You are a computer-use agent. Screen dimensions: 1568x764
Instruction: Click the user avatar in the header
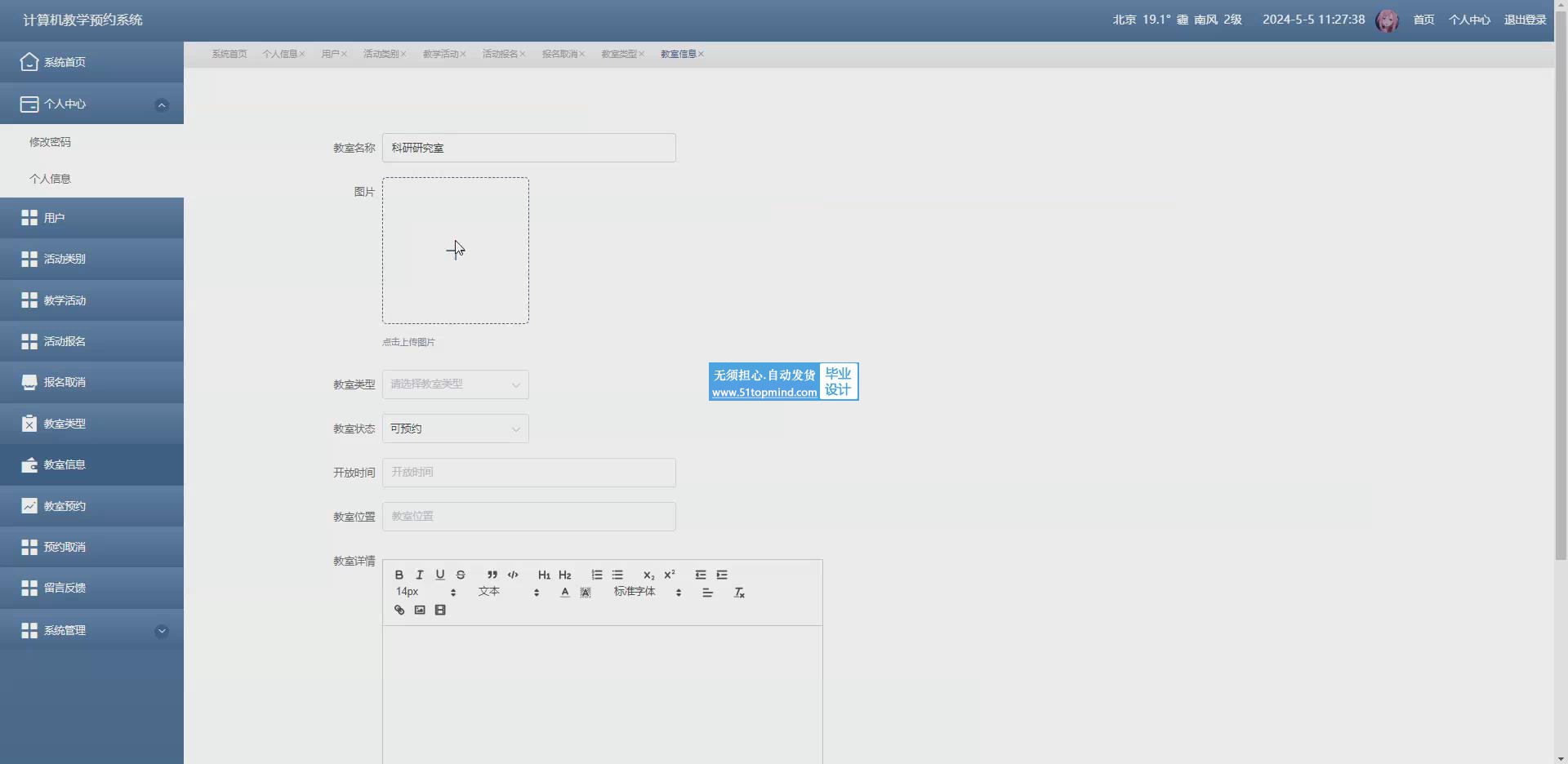tap(1387, 20)
